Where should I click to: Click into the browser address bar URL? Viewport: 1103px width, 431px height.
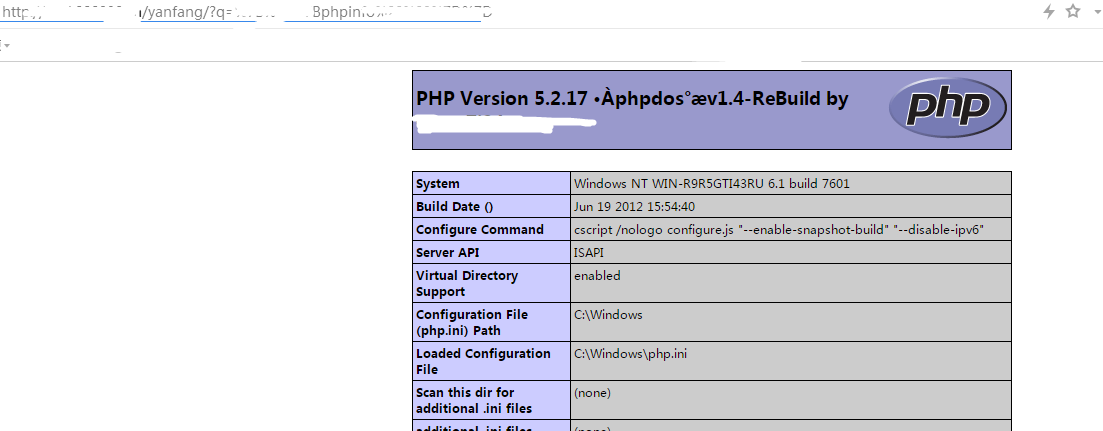[x=246, y=12]
